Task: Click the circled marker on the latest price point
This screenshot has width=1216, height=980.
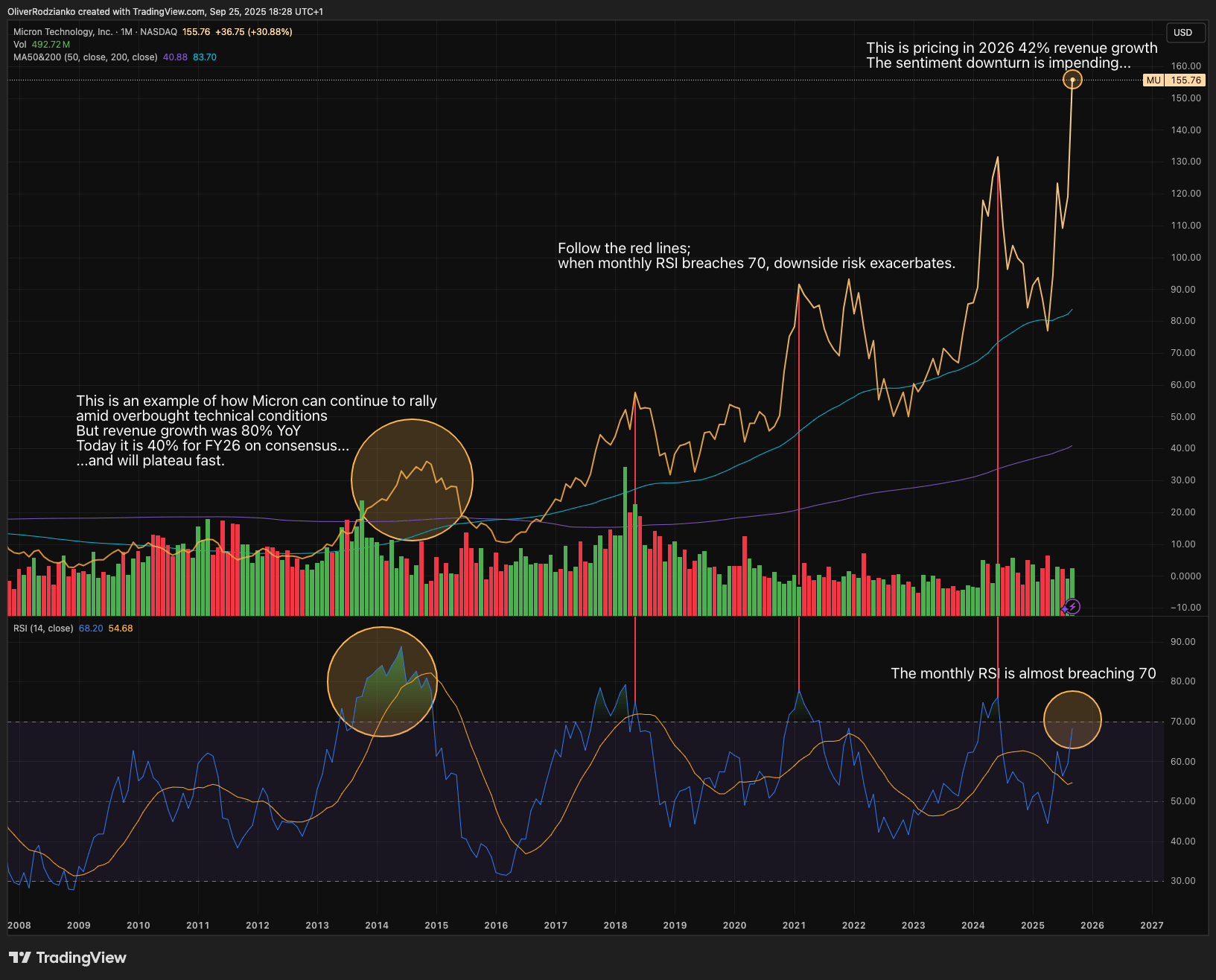Action: pyautogui.click(x=1072, y=80)
